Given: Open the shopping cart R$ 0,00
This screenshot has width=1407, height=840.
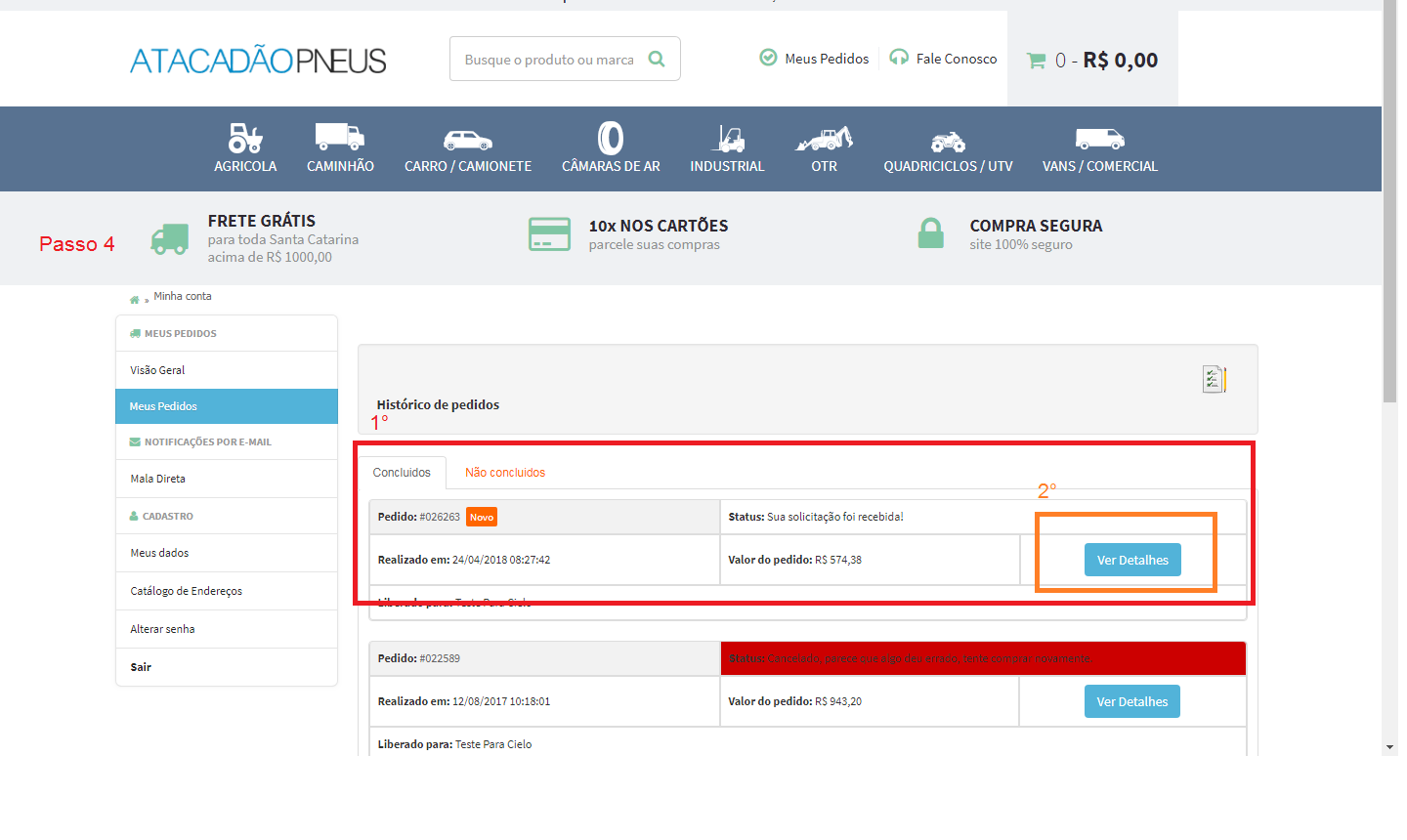Looking at the screenshot, I should [1092, 60].
